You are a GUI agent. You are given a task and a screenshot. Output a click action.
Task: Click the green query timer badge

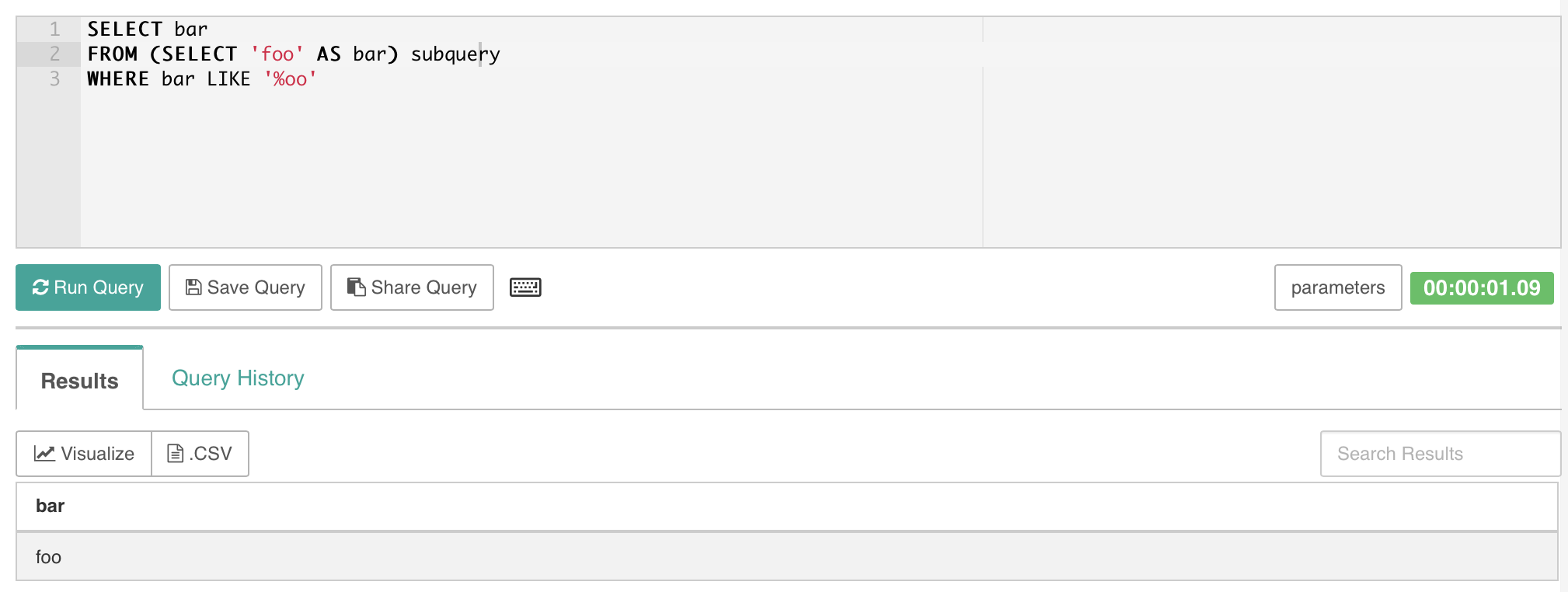tap(1482, 287)
